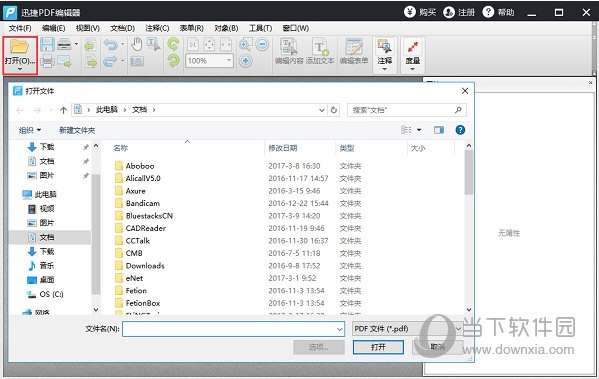The height and width of the screenshot is (379, 599).
Task: Open the 编辑(E) menu
Action: point(53,28)
